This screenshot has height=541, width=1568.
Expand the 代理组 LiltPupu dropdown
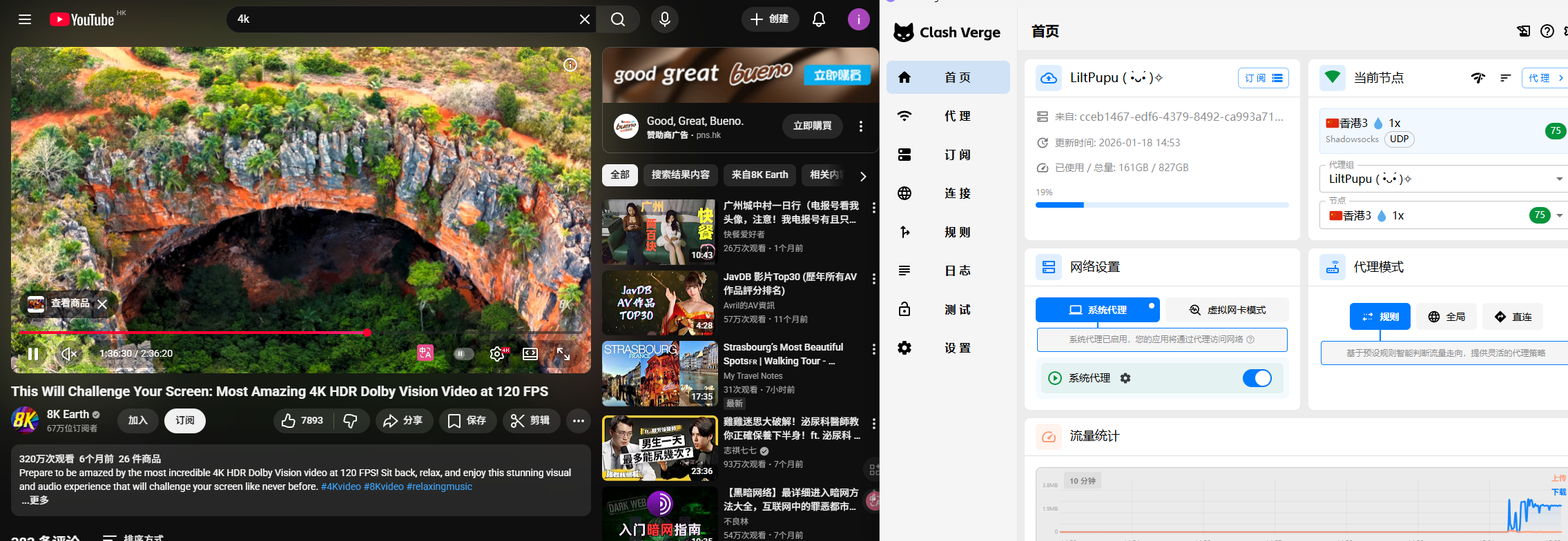[1559, 179]
